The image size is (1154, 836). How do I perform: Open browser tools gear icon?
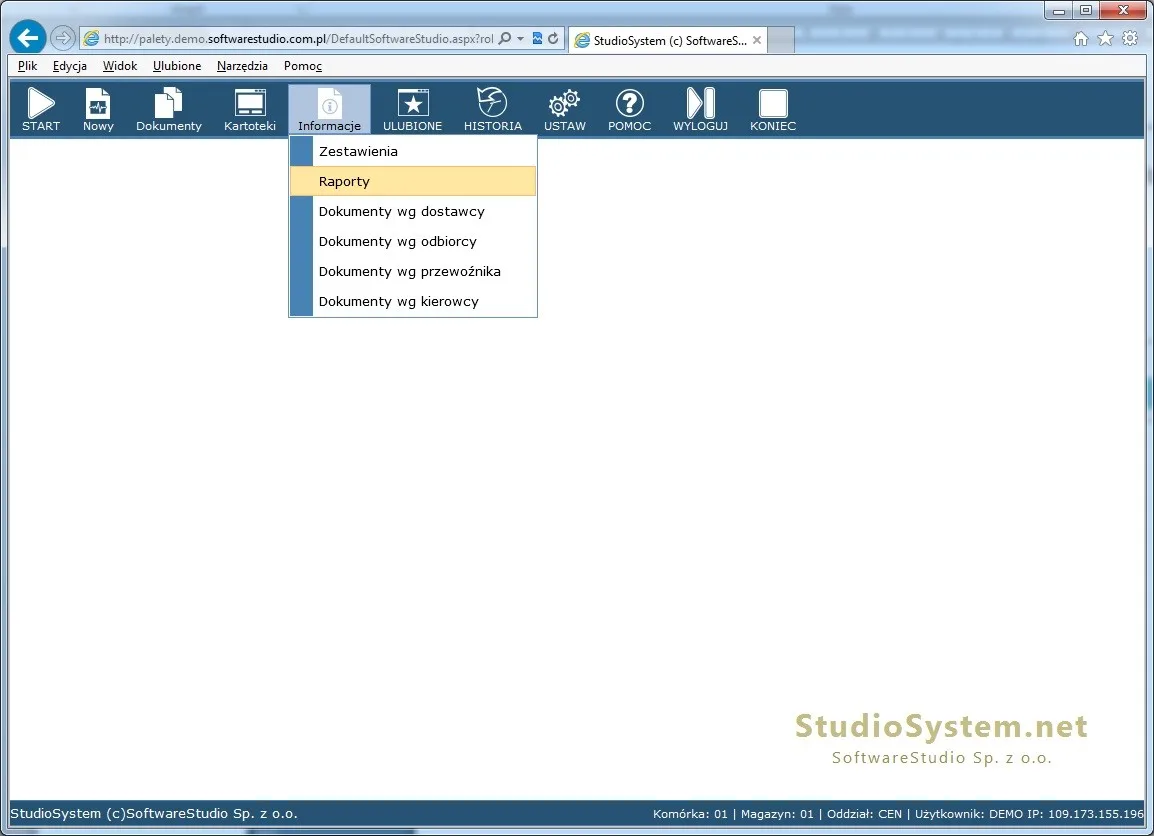[x=1130, y=39]
